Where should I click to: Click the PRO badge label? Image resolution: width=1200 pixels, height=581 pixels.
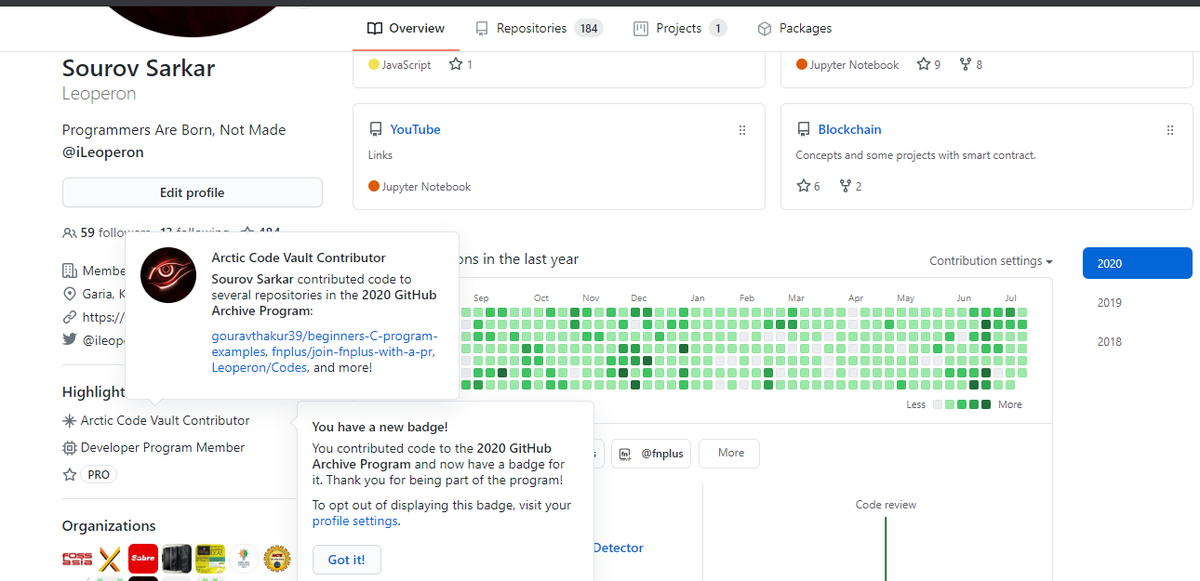tap(98, 475)
